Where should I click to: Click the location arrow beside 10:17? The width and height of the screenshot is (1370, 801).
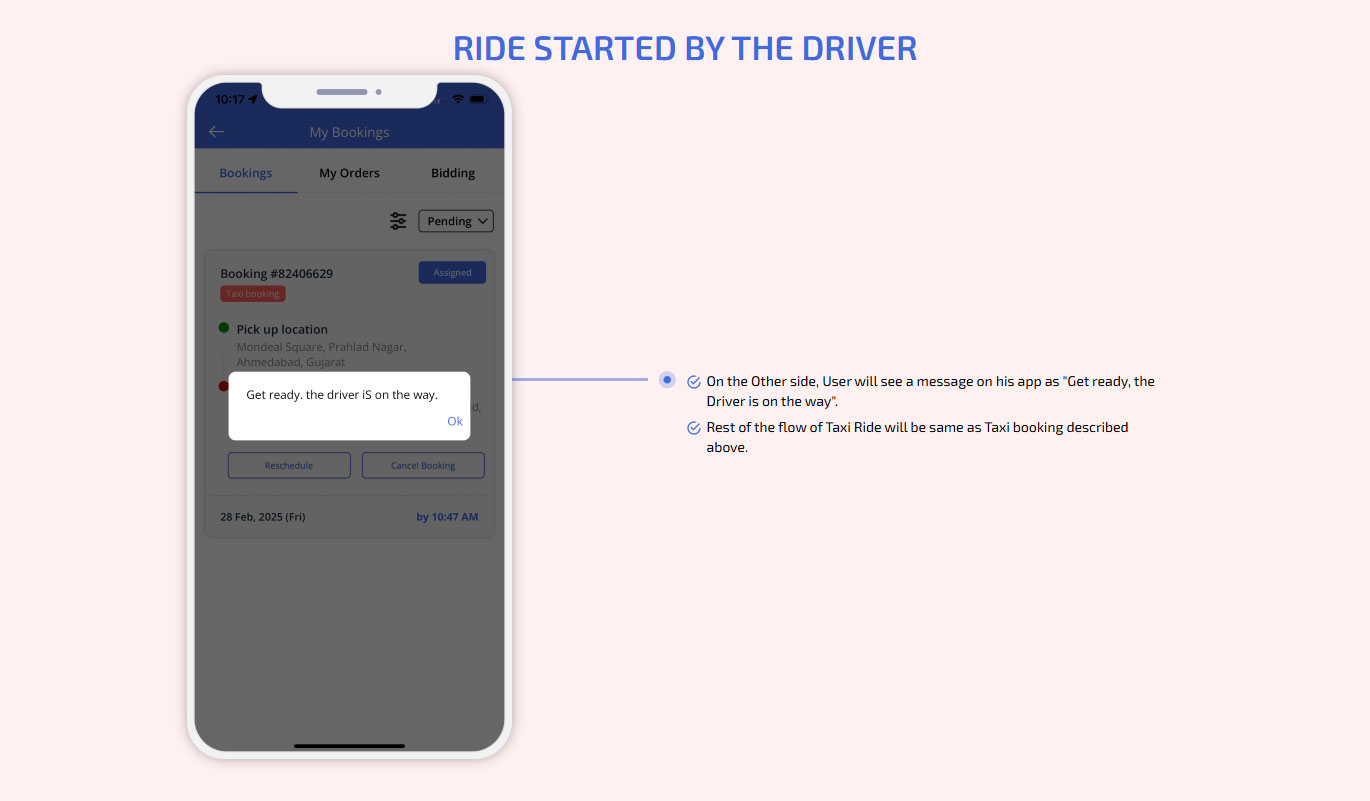[x=253, y=99]
